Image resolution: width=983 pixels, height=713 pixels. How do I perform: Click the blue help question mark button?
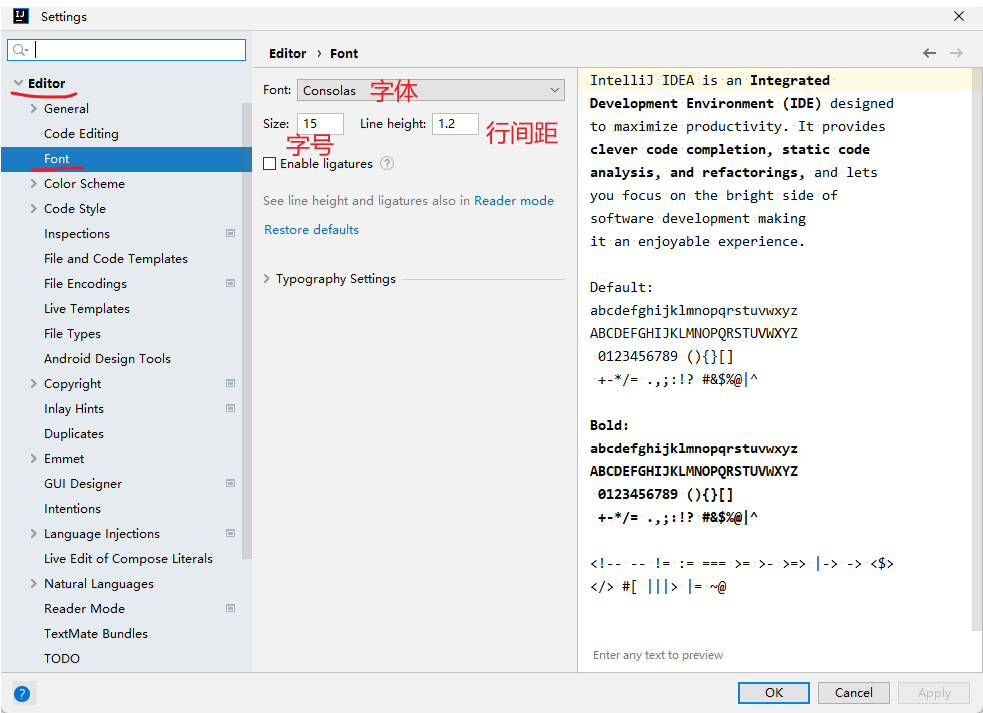22,694
